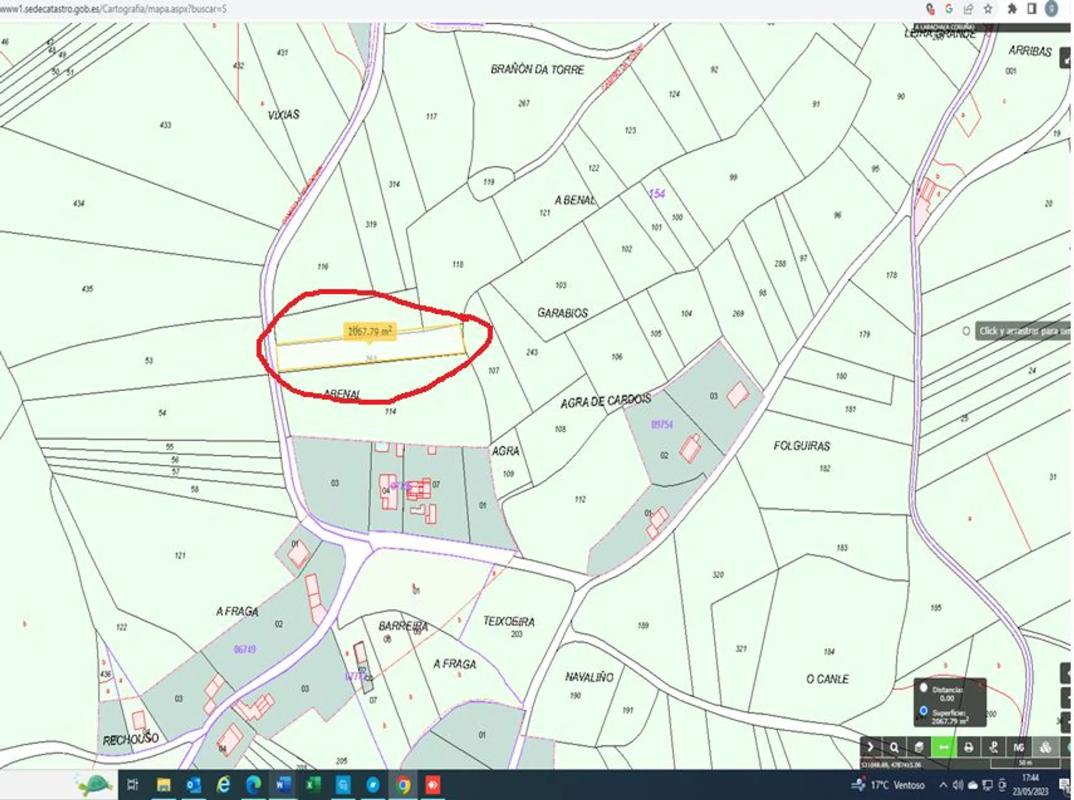Open Chrome side panel icon
The width and height of the screenshot is (1074, 800).
pyautogui.click(x=1032, y=8)
